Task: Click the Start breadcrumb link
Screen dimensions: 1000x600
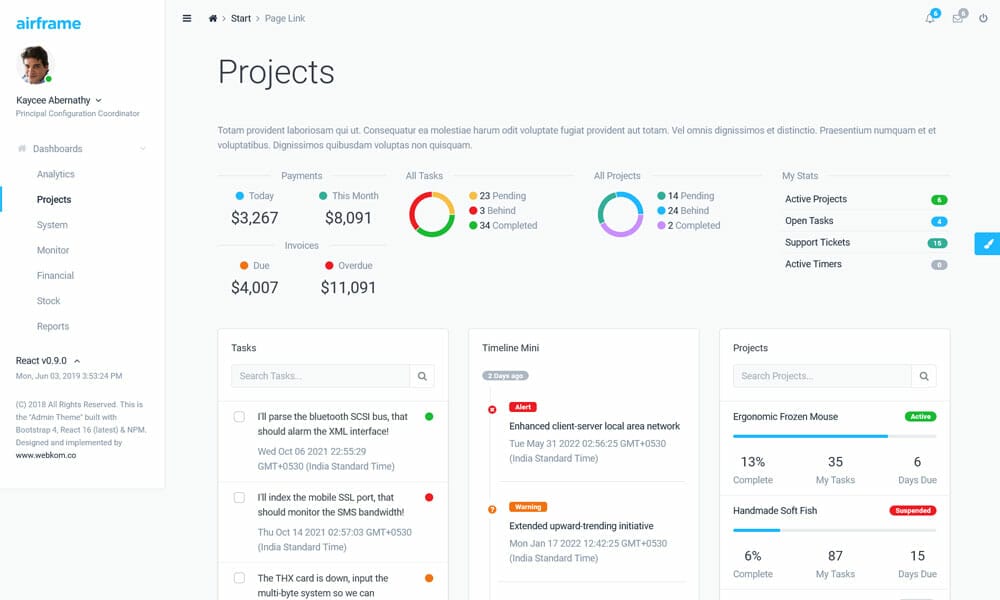Action: click(x=240, y=18)
